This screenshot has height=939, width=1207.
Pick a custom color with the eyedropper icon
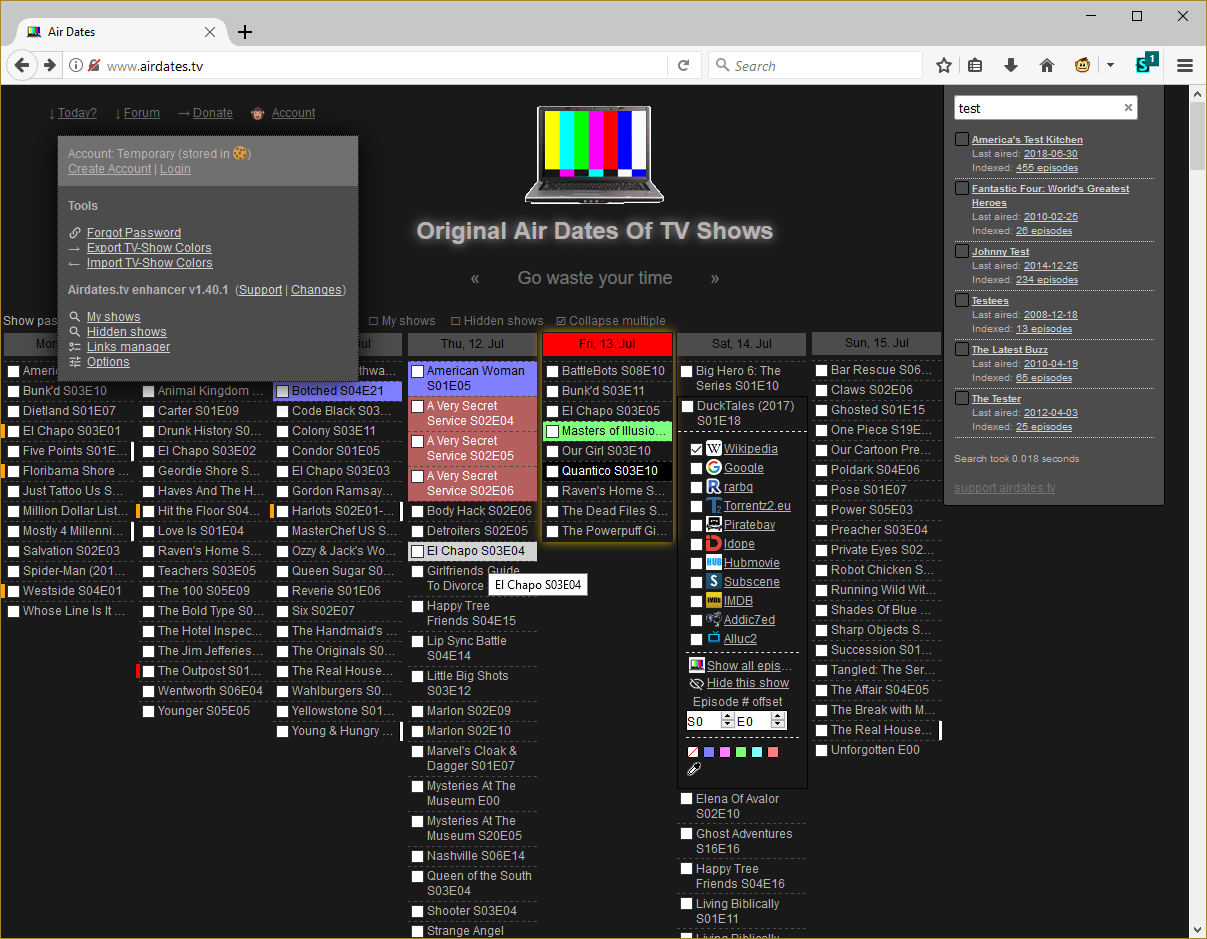click(694, 769)
